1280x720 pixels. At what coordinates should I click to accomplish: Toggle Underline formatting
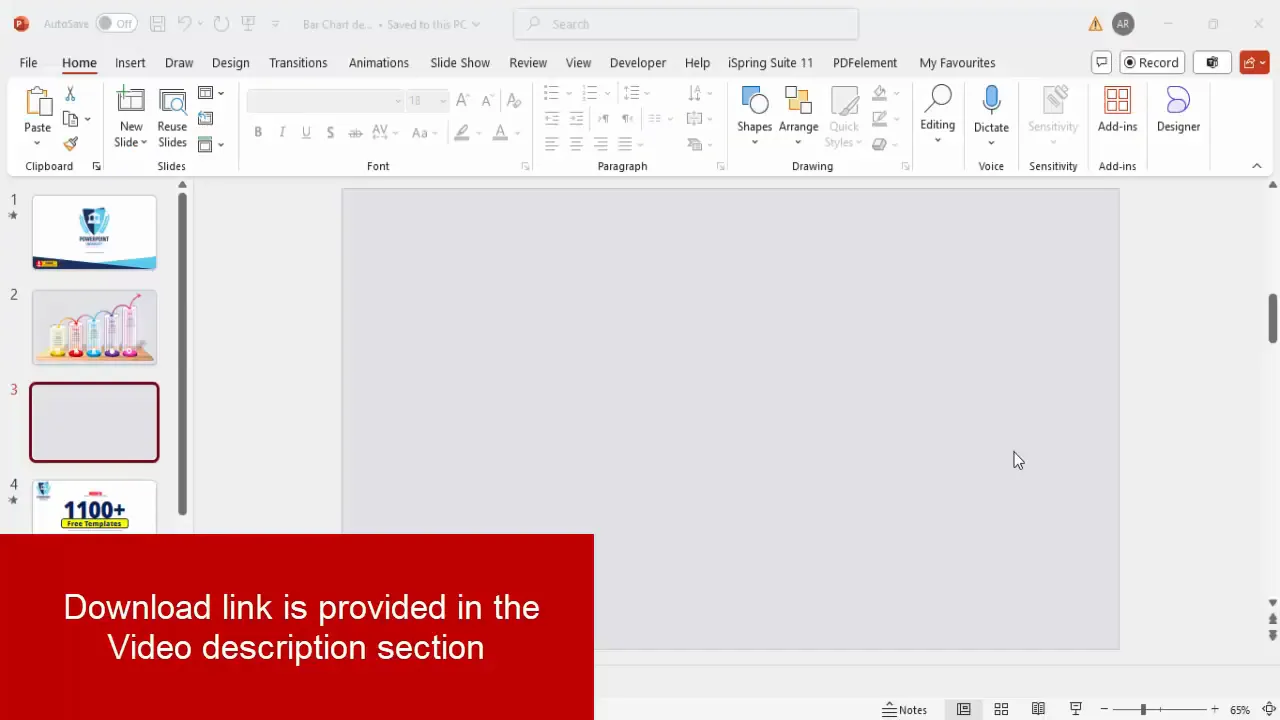coord(306,132)
